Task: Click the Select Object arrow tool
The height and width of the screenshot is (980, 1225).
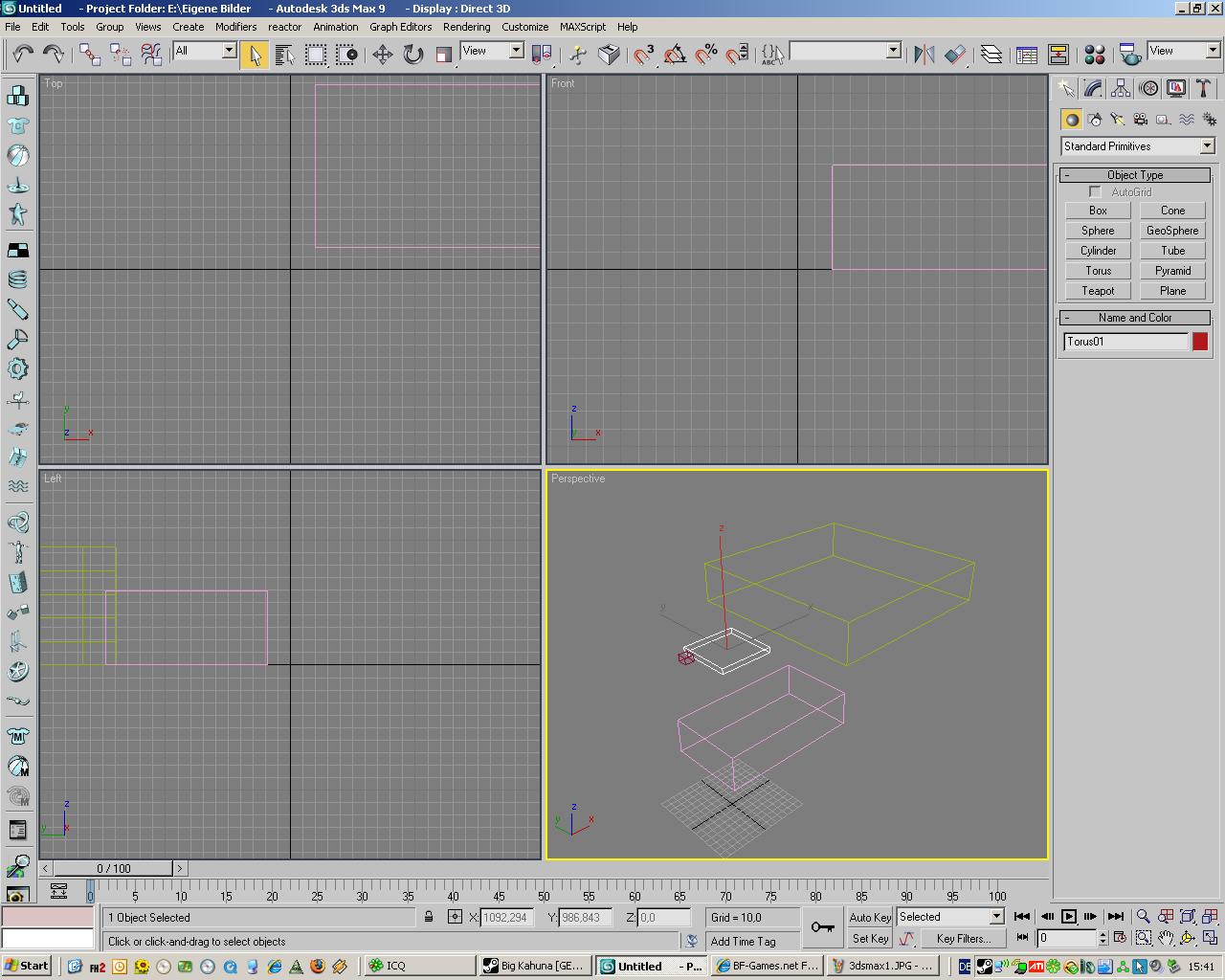Action: [255, 55]
